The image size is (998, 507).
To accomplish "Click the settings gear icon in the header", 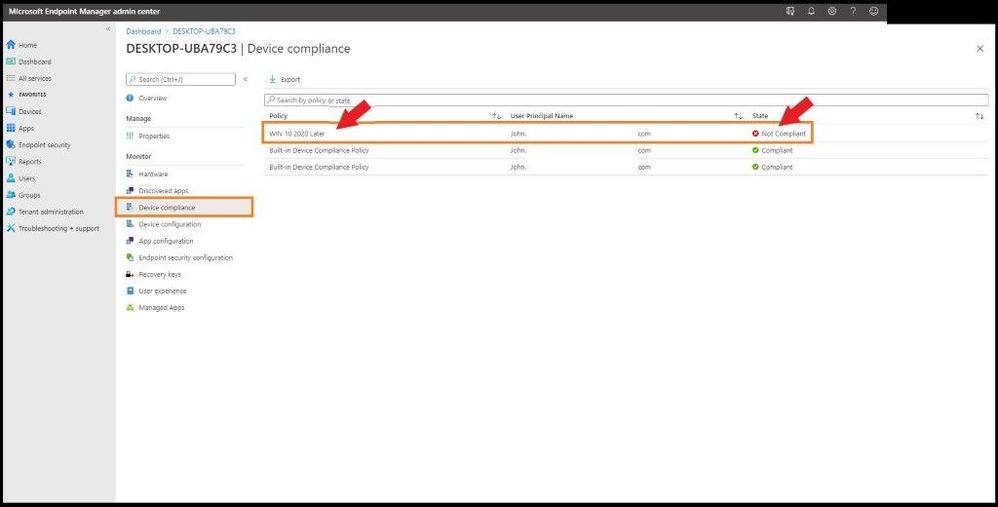I will point(832,11).
